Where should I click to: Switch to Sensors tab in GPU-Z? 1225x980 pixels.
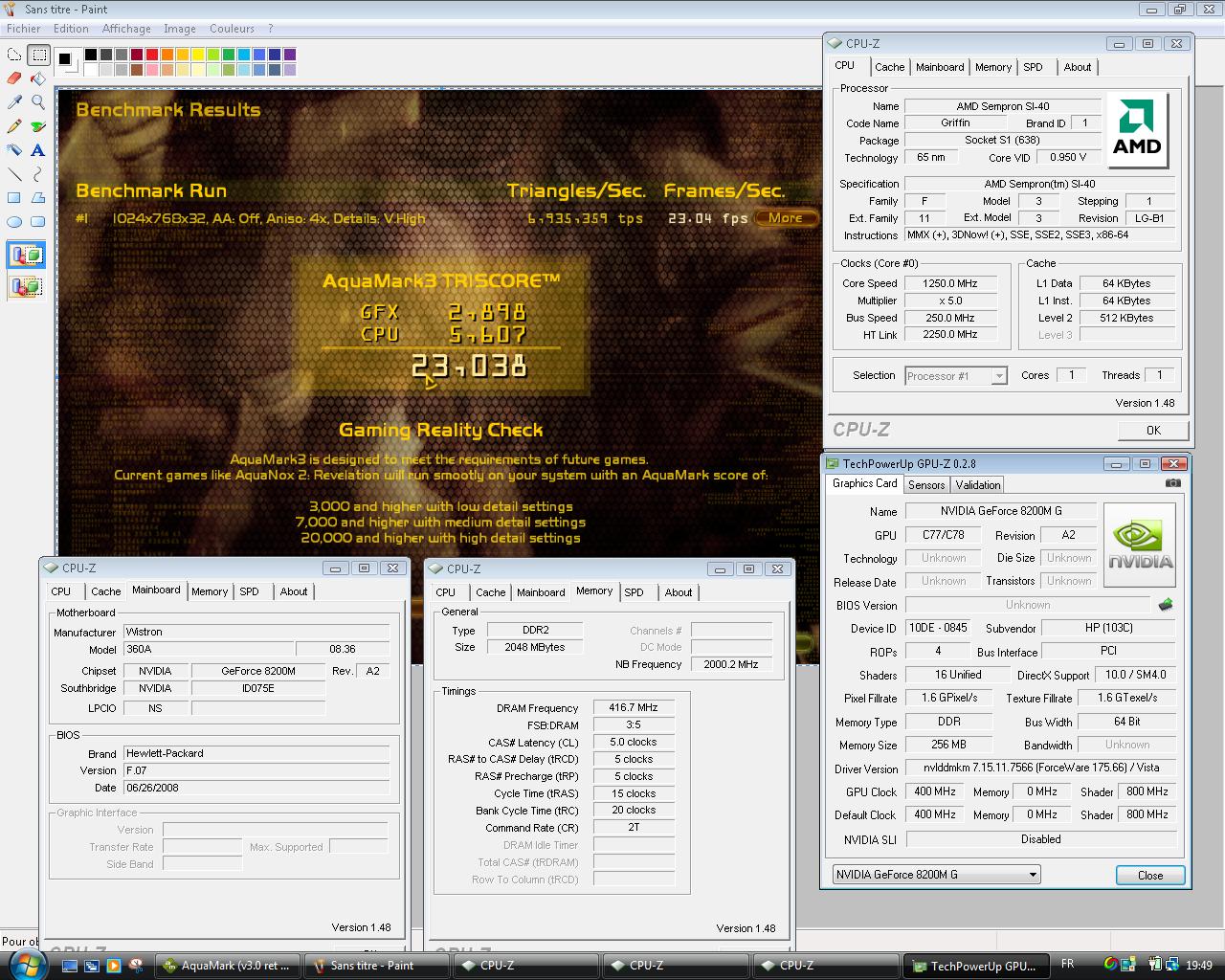(x=926, y=485)
